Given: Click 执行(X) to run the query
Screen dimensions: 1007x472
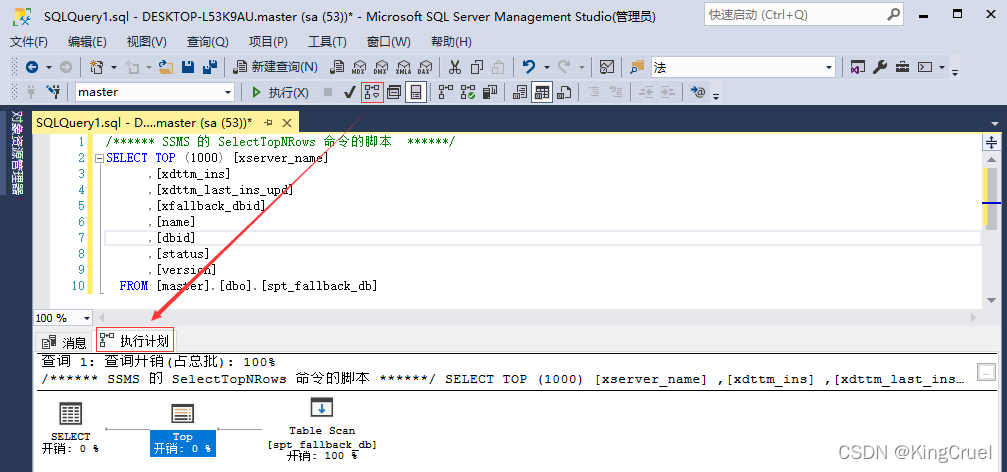Looking at the screenshot, I should point(279,92).
